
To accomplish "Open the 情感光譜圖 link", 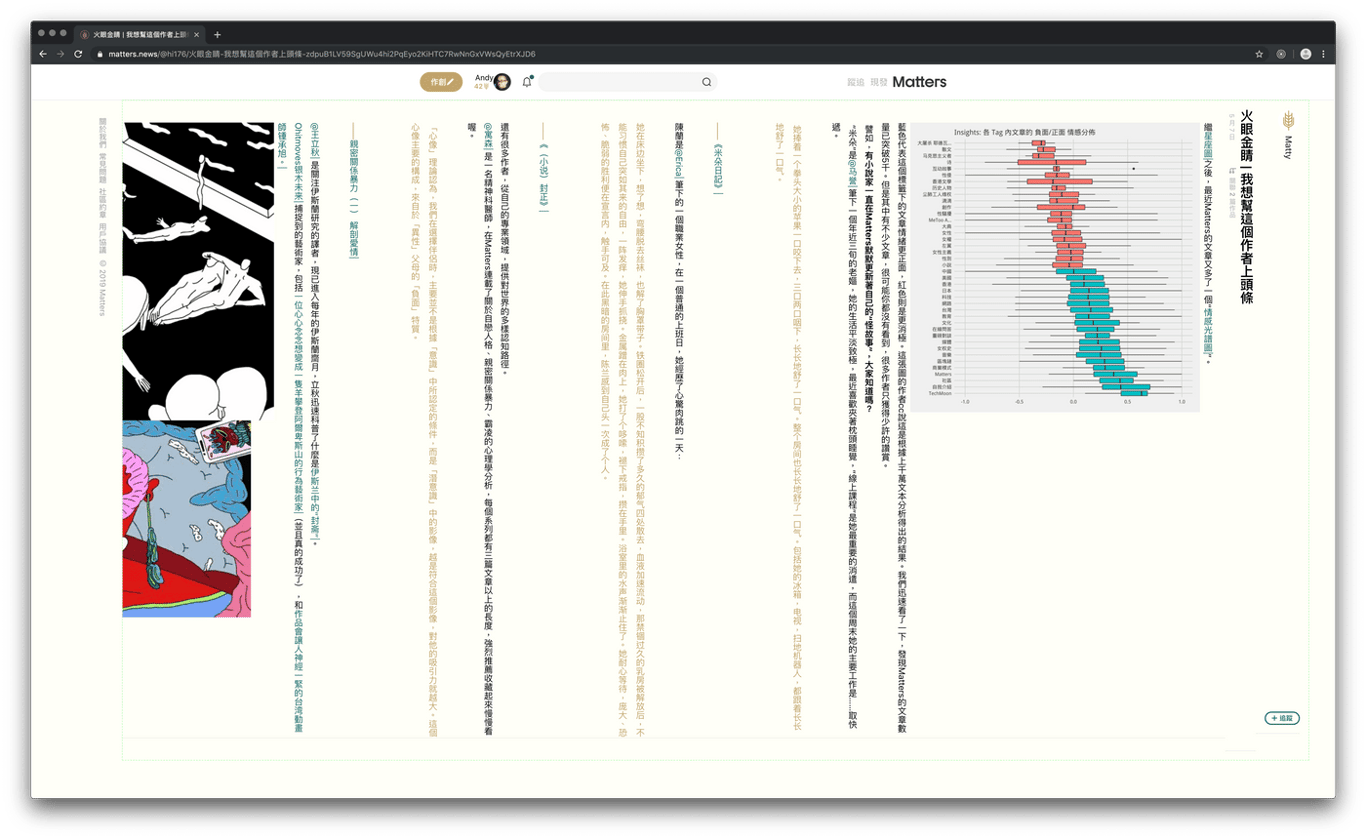I will click(x=1208, y=332).
